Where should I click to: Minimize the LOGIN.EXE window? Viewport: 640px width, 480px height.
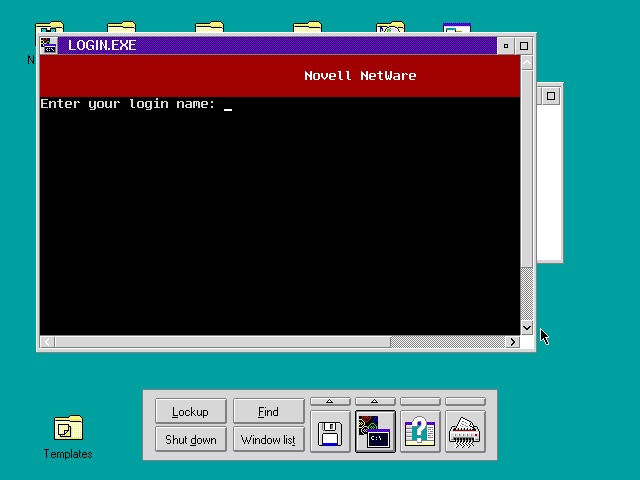click(x=506, y=46)
